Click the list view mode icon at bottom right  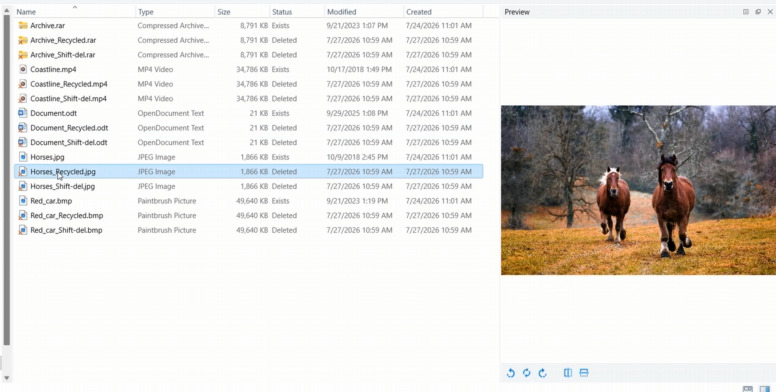[x=748, y=389]
